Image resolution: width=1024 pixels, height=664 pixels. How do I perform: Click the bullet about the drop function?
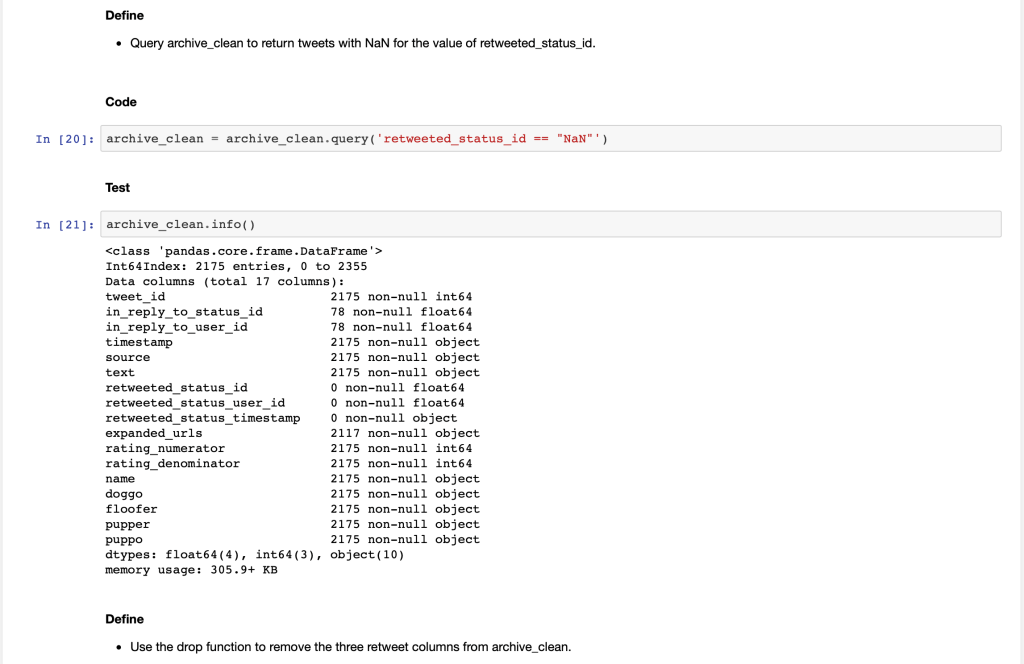pos(350,647)
